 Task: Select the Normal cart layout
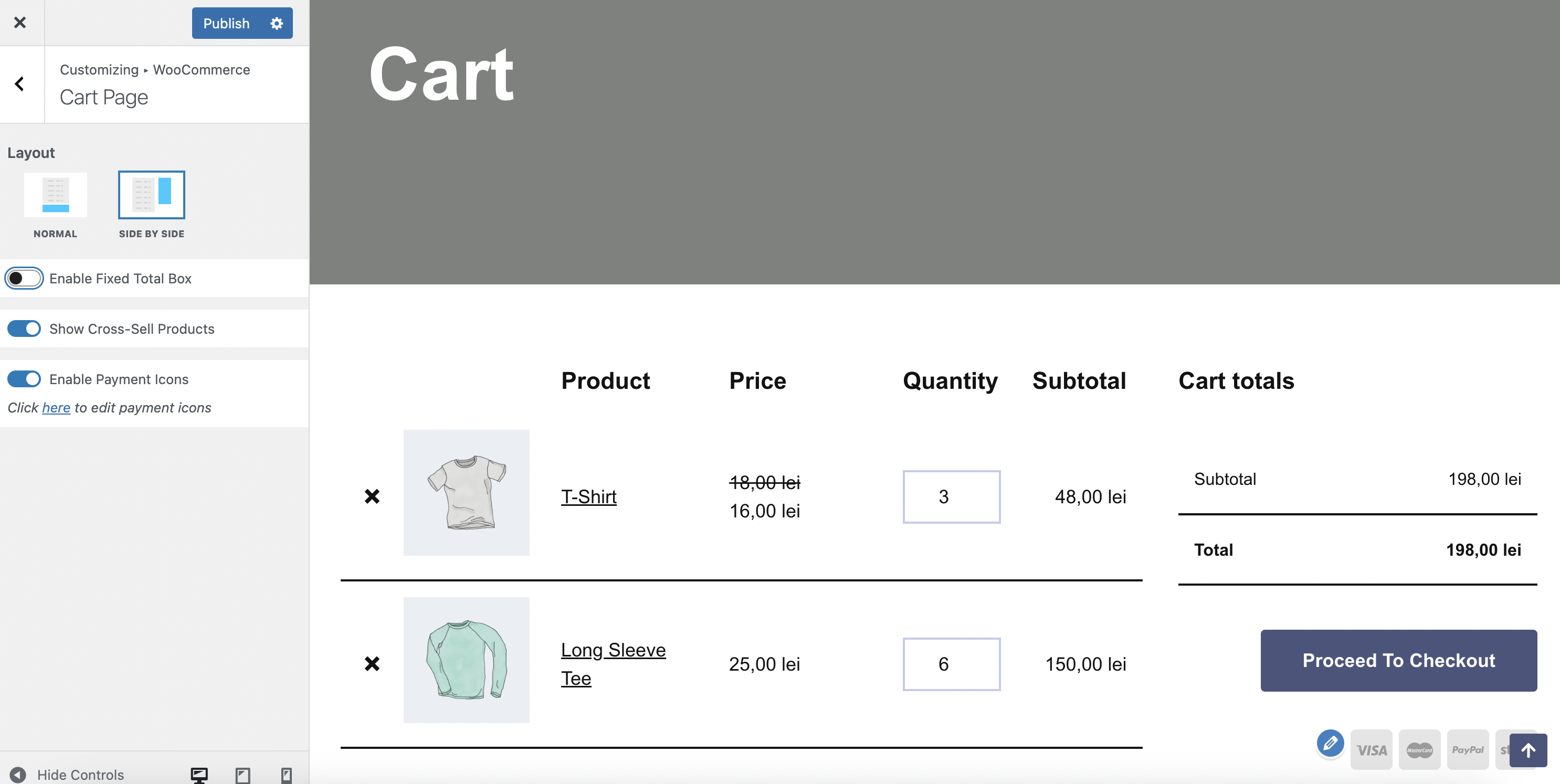click(55, 195)
